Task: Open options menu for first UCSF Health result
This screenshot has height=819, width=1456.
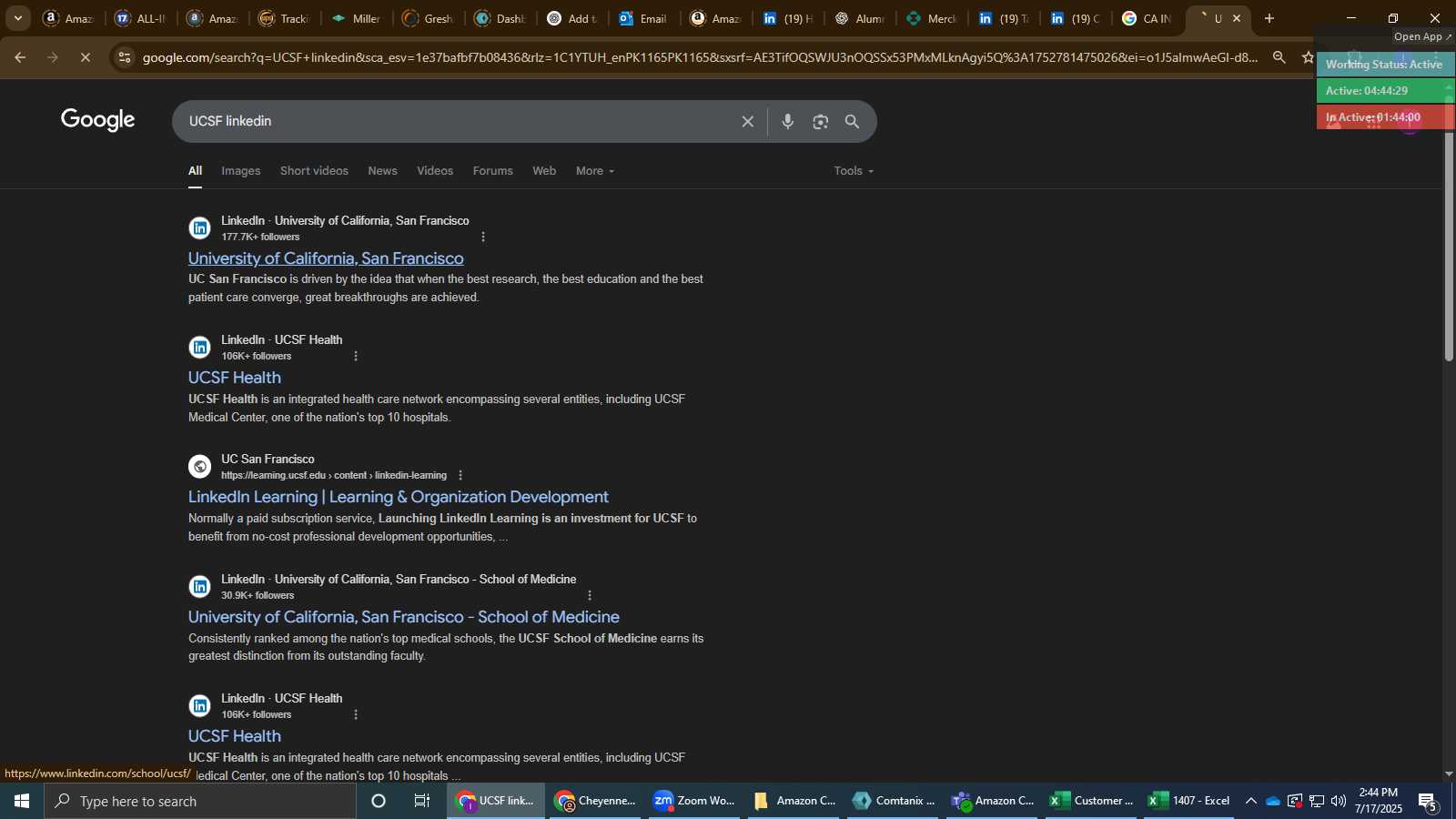Action: (x=356, y=356)
